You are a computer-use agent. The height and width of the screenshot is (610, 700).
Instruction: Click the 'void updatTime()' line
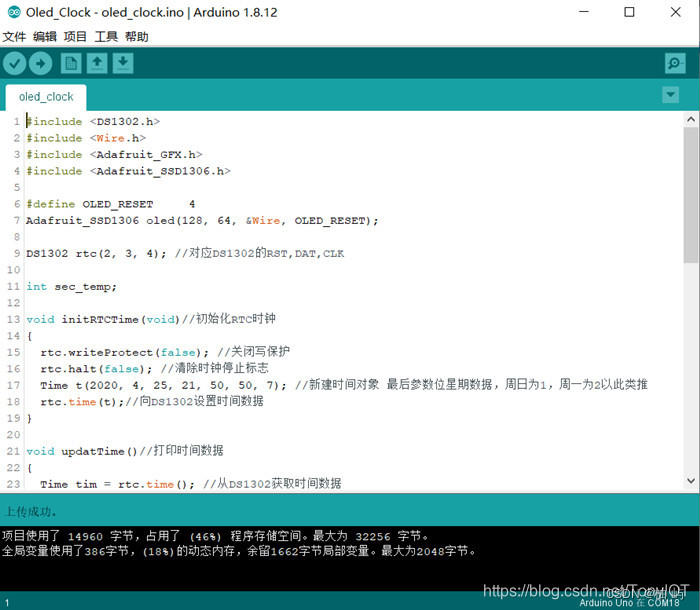pos(125,451)
